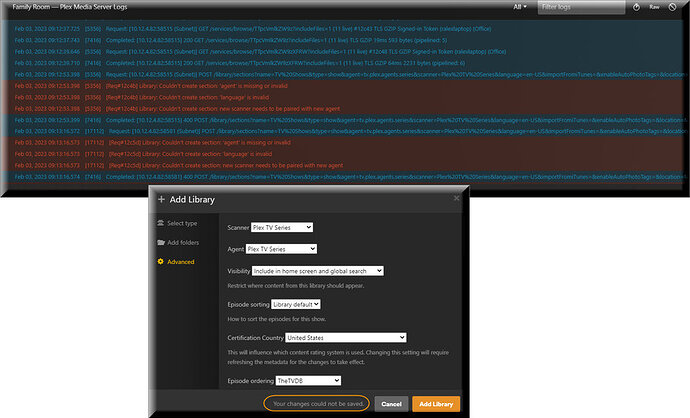Click the Advanced gear icon

(161, 261)
